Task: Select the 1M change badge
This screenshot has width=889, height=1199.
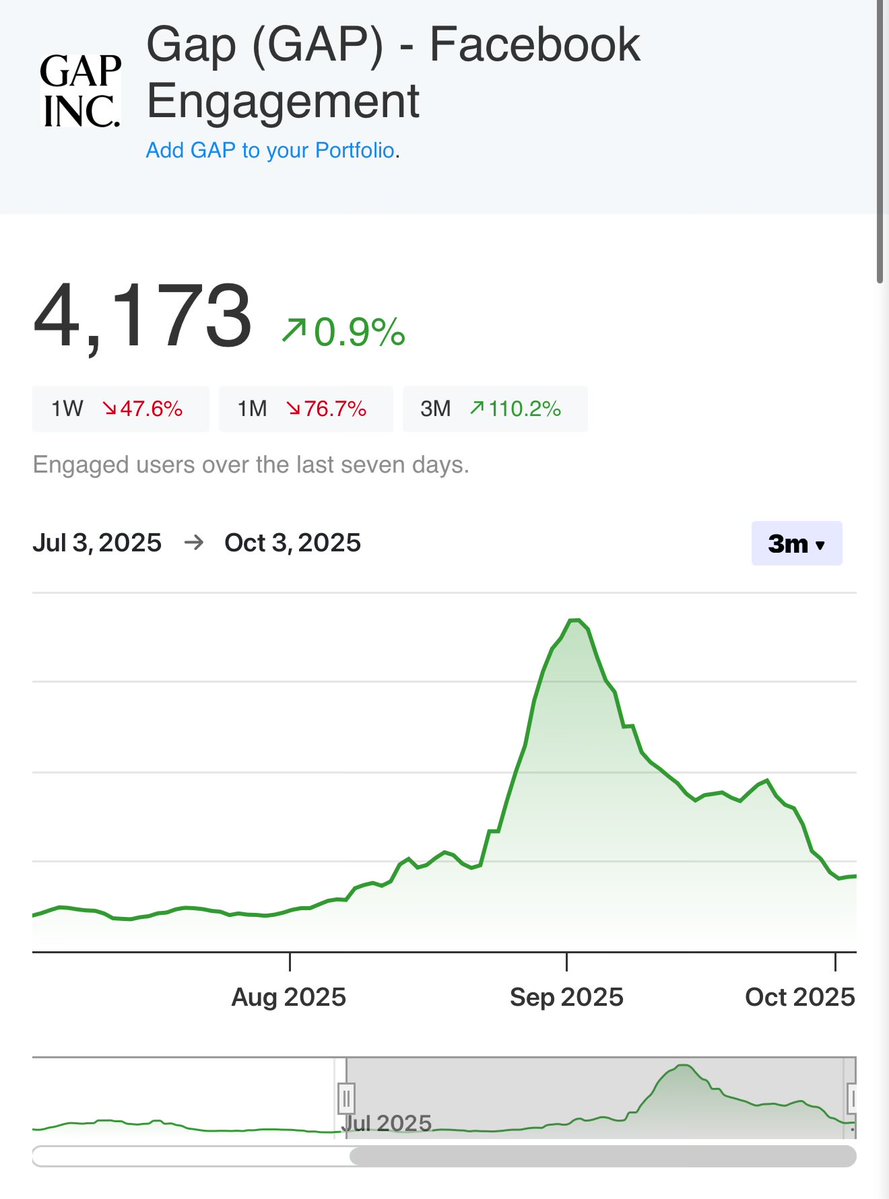Action: tap(306, 409)
